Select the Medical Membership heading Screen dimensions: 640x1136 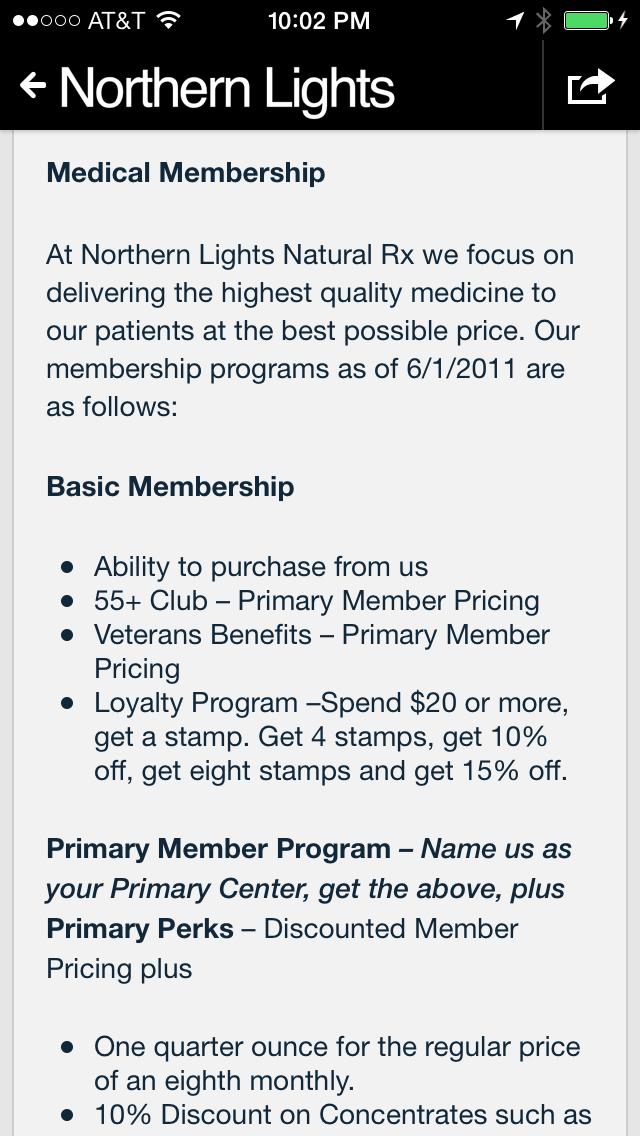pos(186,173)
